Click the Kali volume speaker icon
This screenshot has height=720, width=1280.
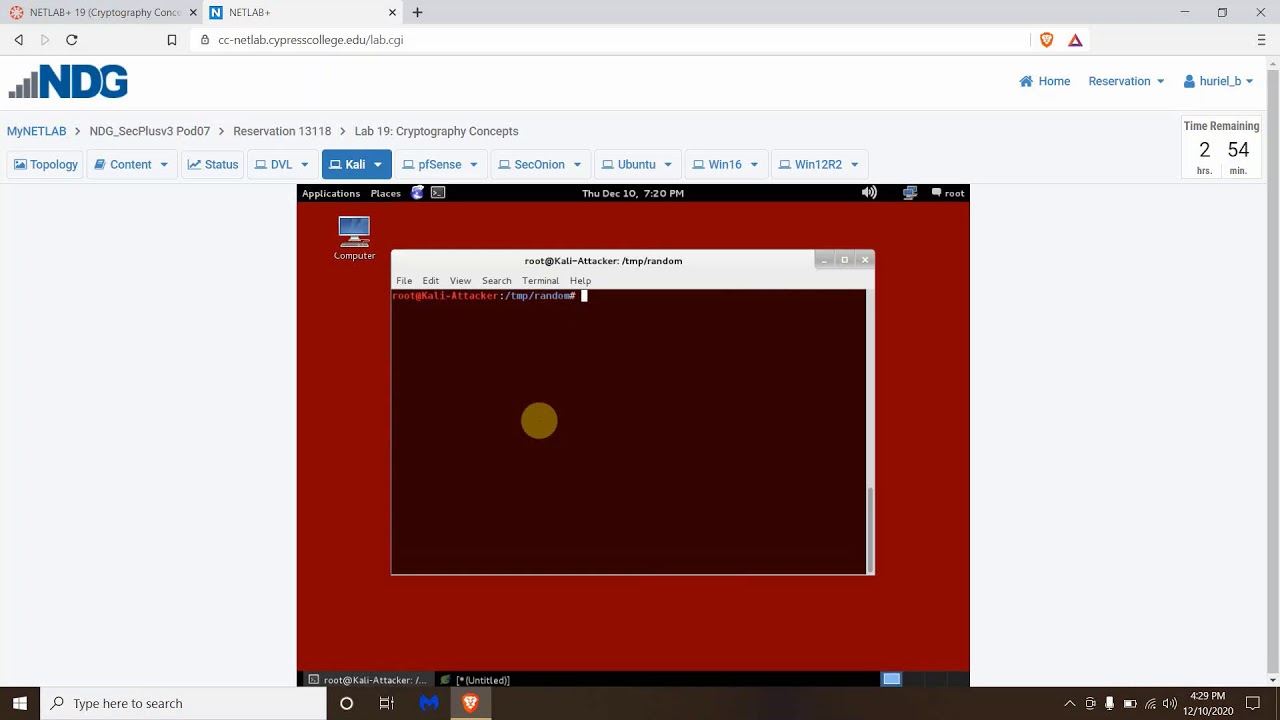tap(869, 193)
